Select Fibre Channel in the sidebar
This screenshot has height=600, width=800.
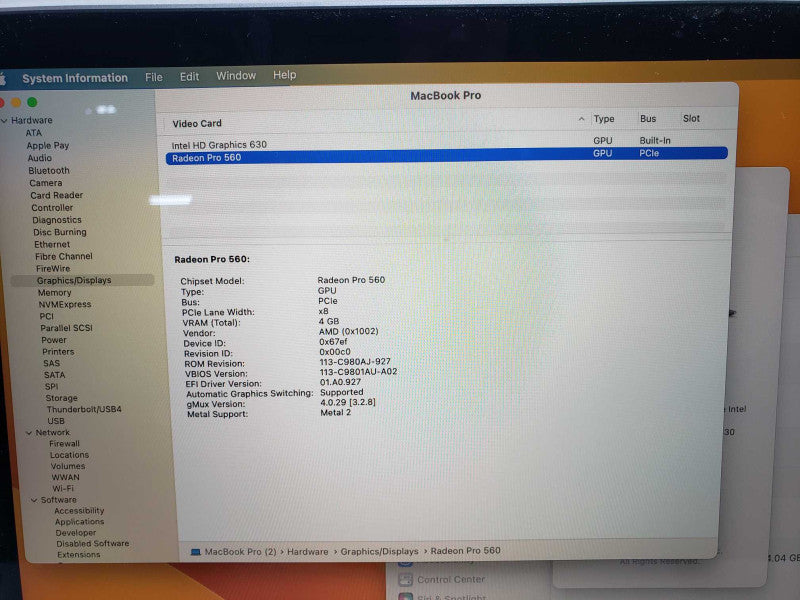coord(64,256)
